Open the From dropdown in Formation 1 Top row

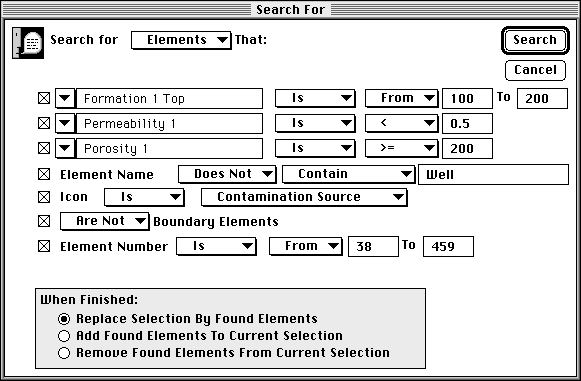click(402, 98)
